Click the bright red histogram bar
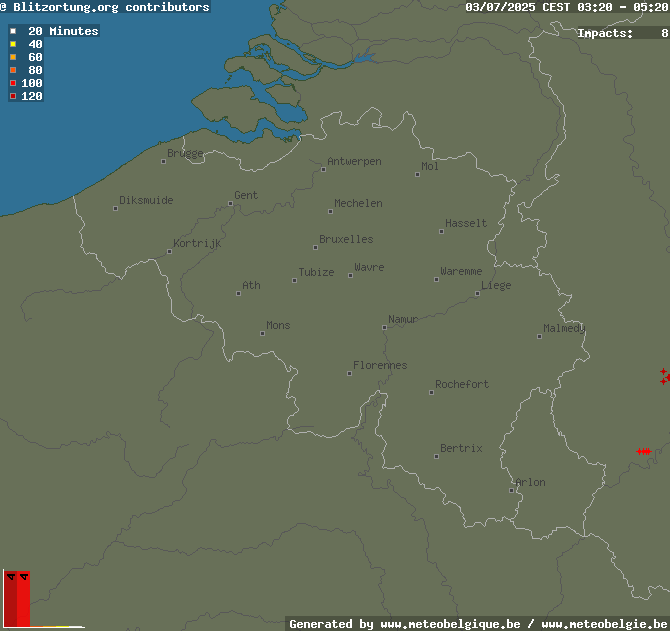 point(24,599)
